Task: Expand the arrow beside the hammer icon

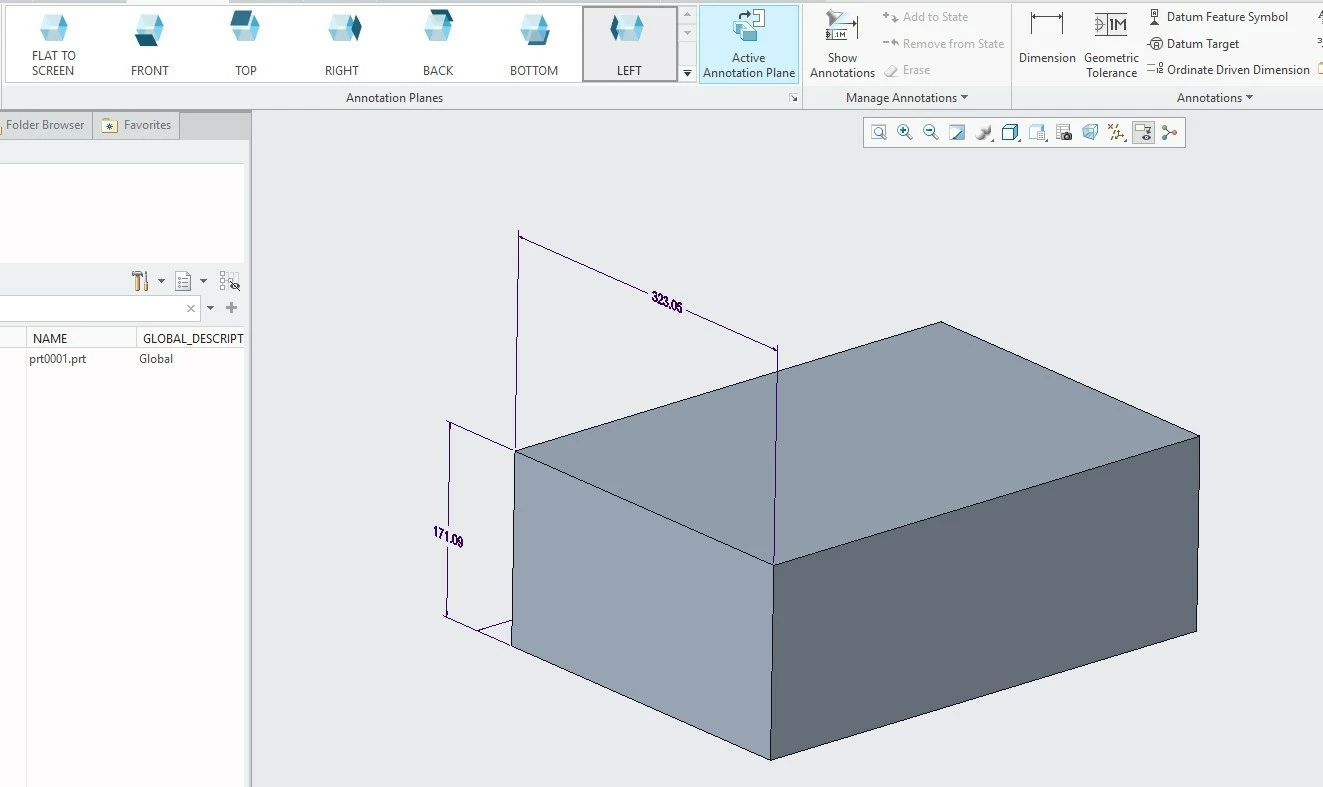Action: [x=161, y=281]
